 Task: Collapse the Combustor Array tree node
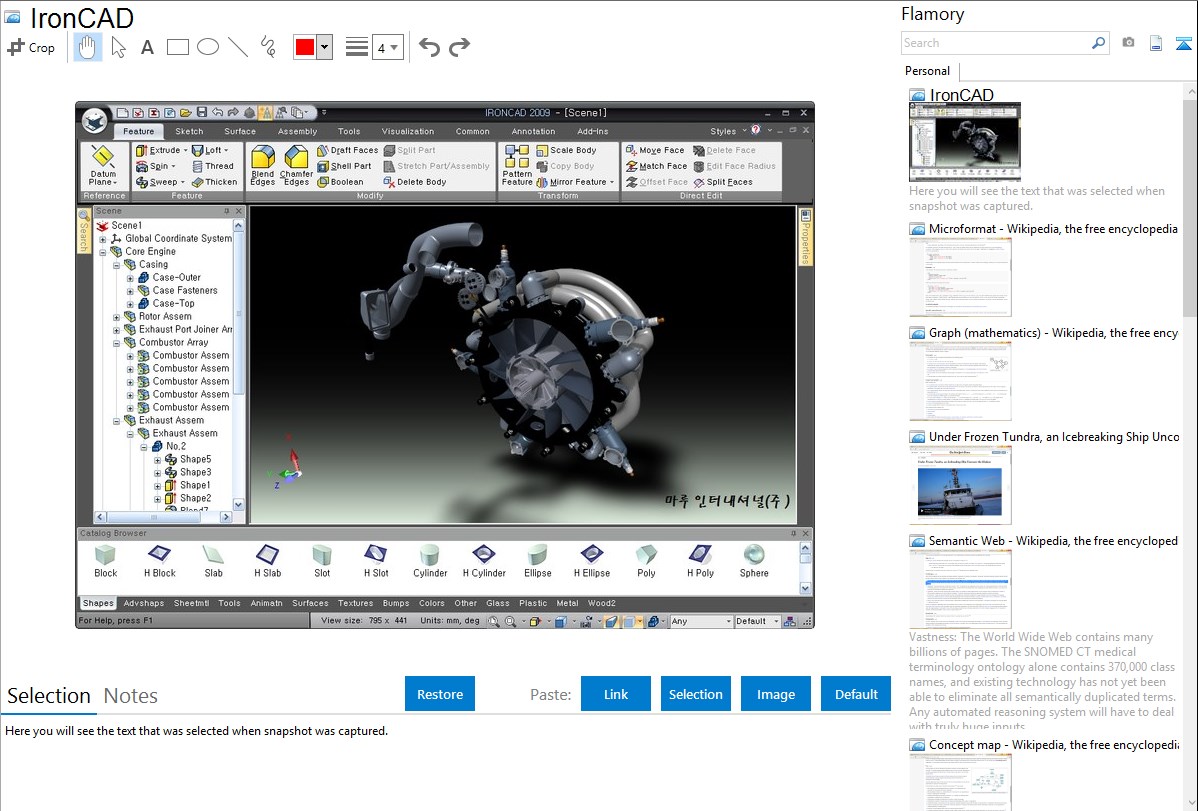tap(116, 342)
